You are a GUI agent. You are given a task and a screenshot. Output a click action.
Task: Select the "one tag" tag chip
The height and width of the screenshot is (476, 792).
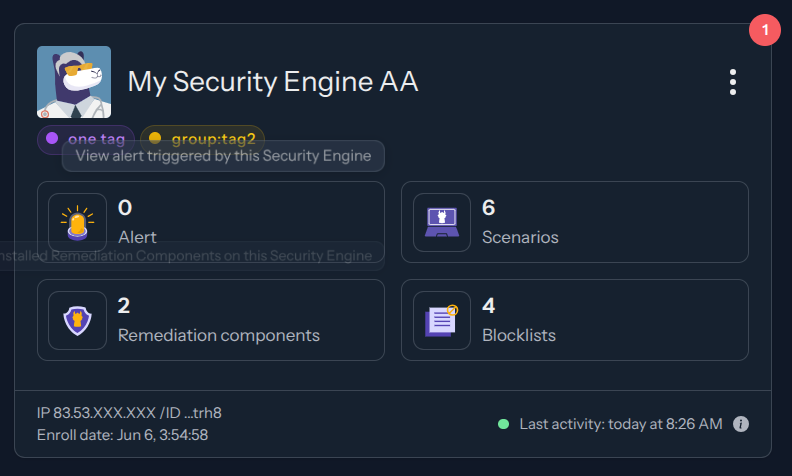tap(86, 139)
